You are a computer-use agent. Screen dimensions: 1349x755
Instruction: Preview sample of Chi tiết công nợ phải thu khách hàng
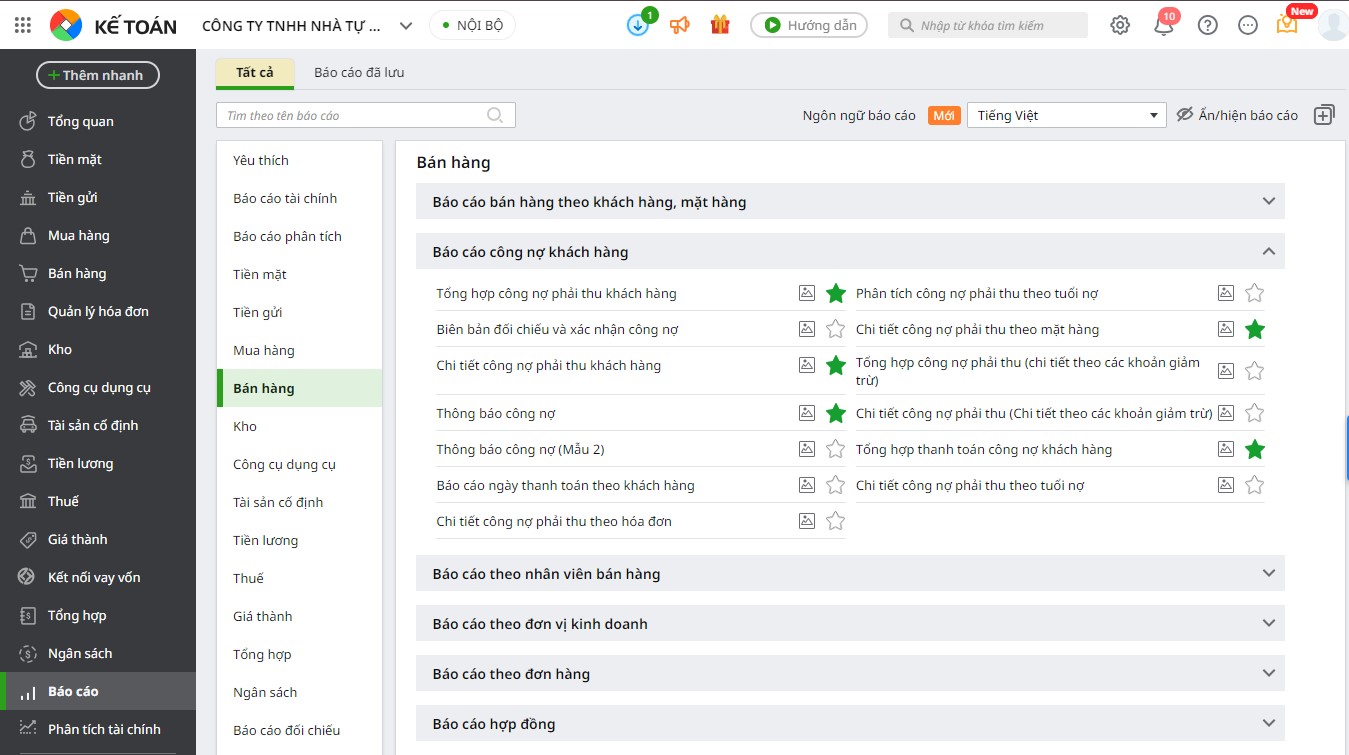click(807, 365)
